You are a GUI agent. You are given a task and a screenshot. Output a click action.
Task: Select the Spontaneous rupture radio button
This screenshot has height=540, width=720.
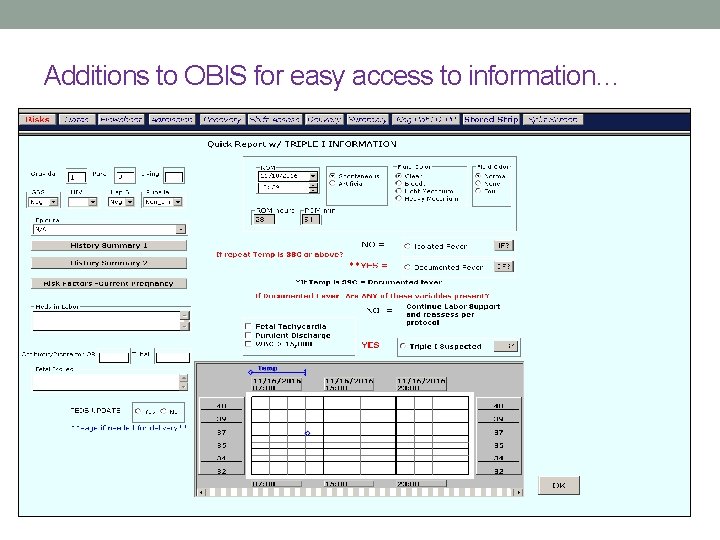(x=332, y=176)
